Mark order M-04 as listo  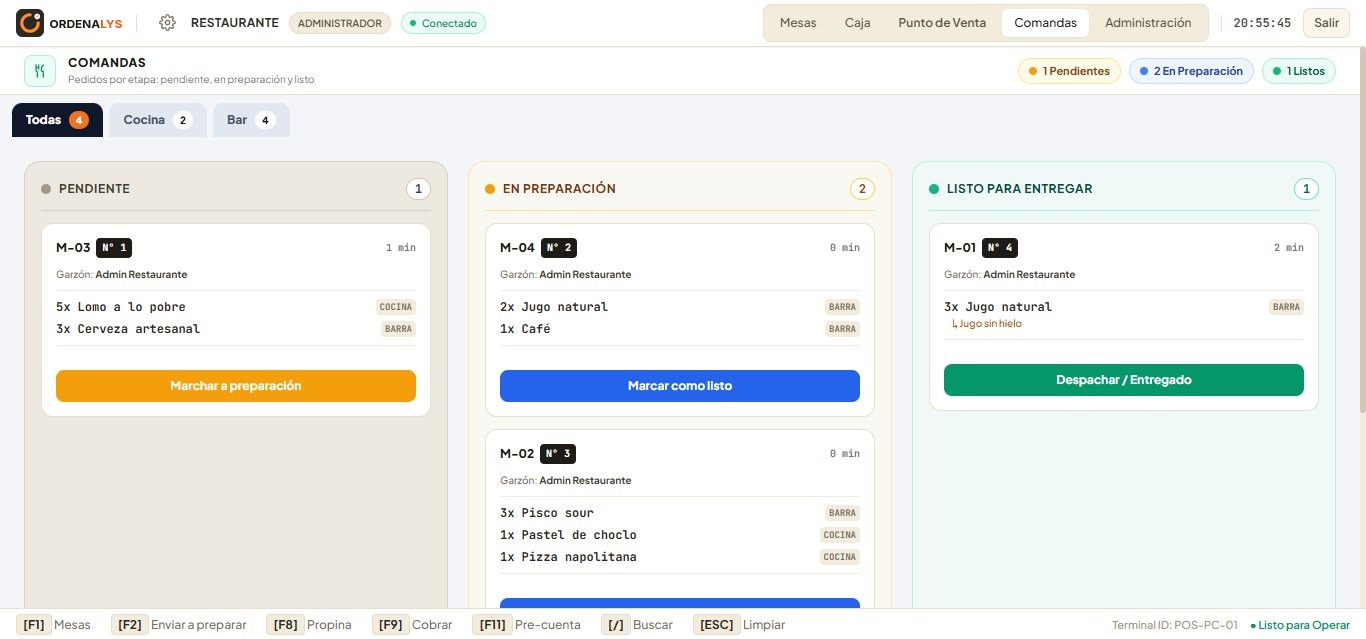tap(680, 386)
